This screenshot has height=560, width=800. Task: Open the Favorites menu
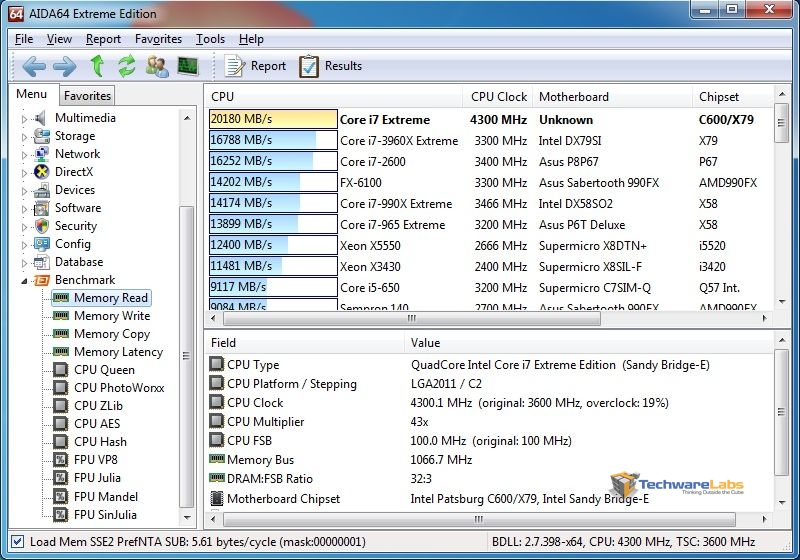(158, 39)
